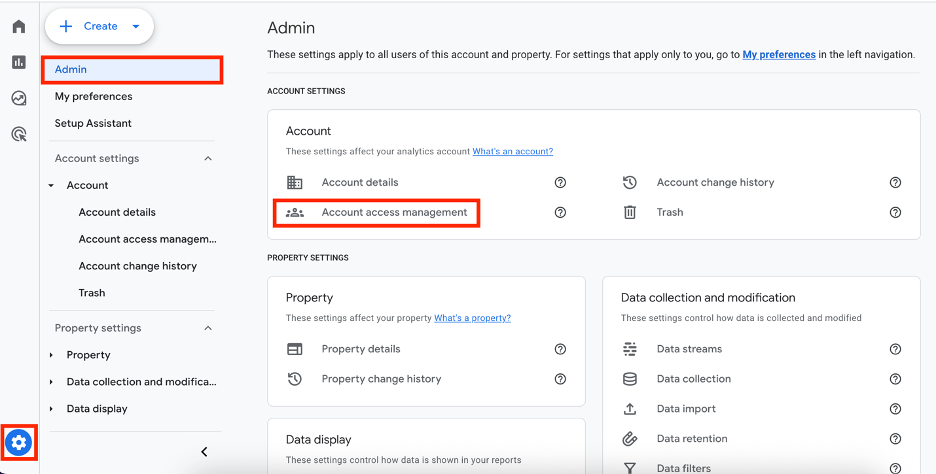Open the What's an account? link
Image resolution: width=936 pixels, height=474 pixels.
[x=513, y=152]
